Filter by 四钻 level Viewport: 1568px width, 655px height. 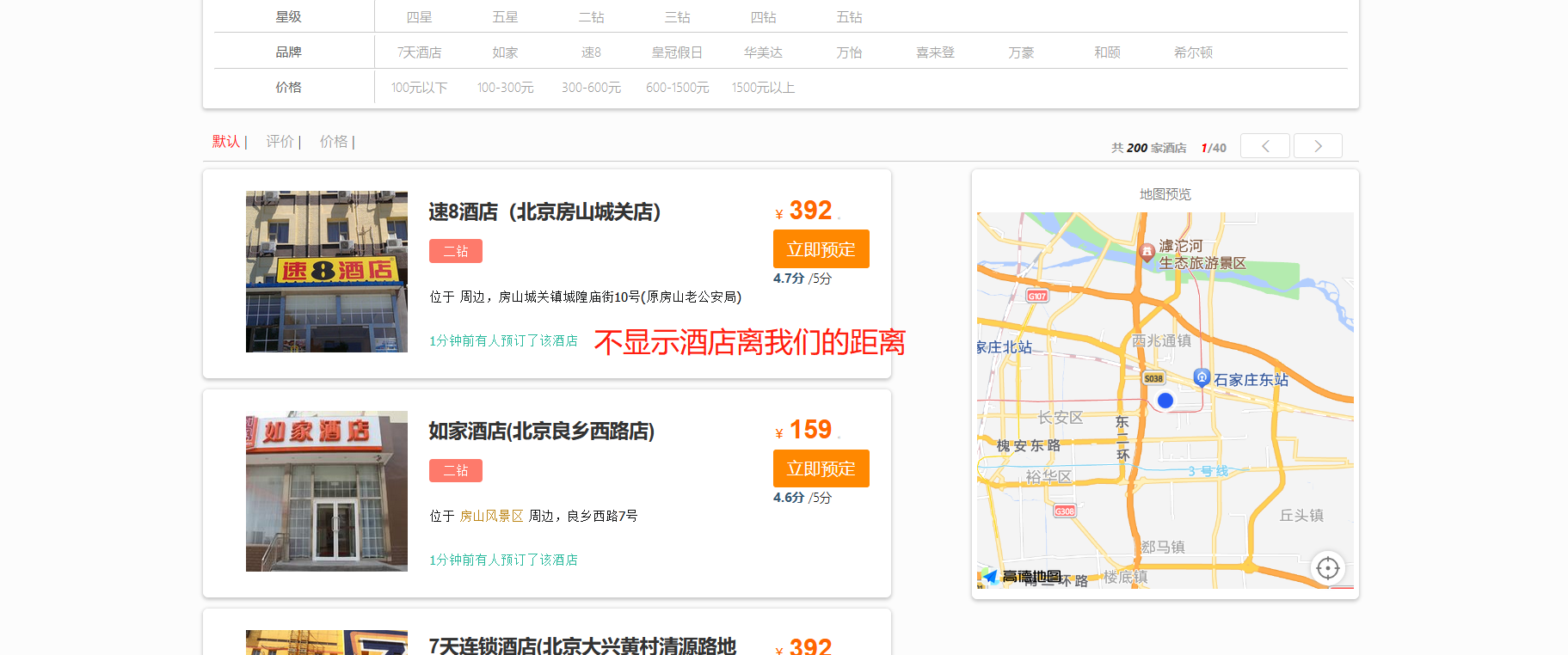click(x=764, y=17)
